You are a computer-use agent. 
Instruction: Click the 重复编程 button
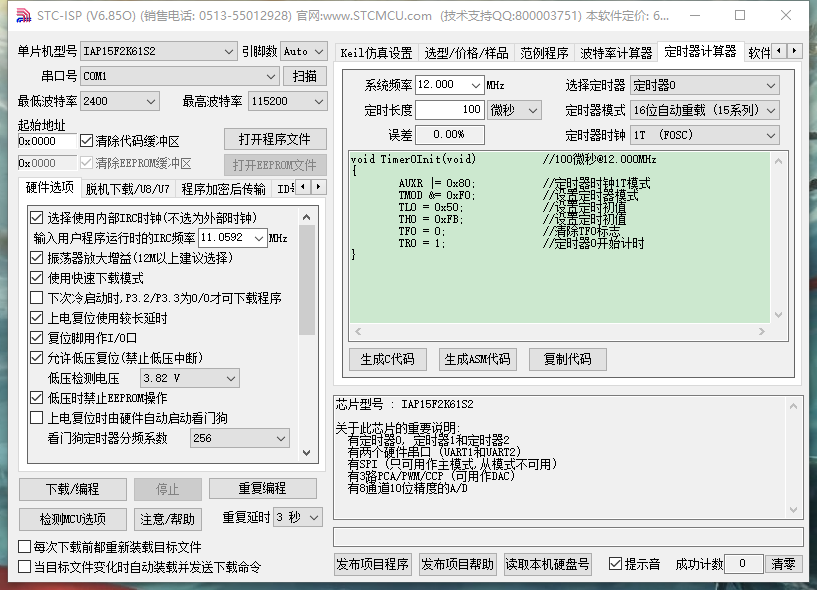263,488
